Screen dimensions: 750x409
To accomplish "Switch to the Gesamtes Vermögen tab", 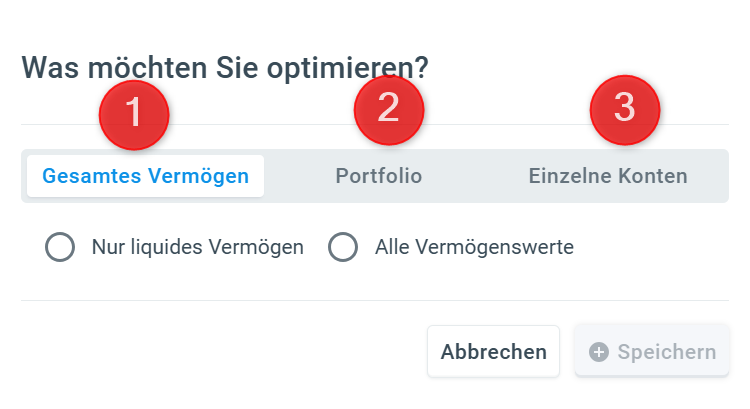I will (x=145, y=176).
